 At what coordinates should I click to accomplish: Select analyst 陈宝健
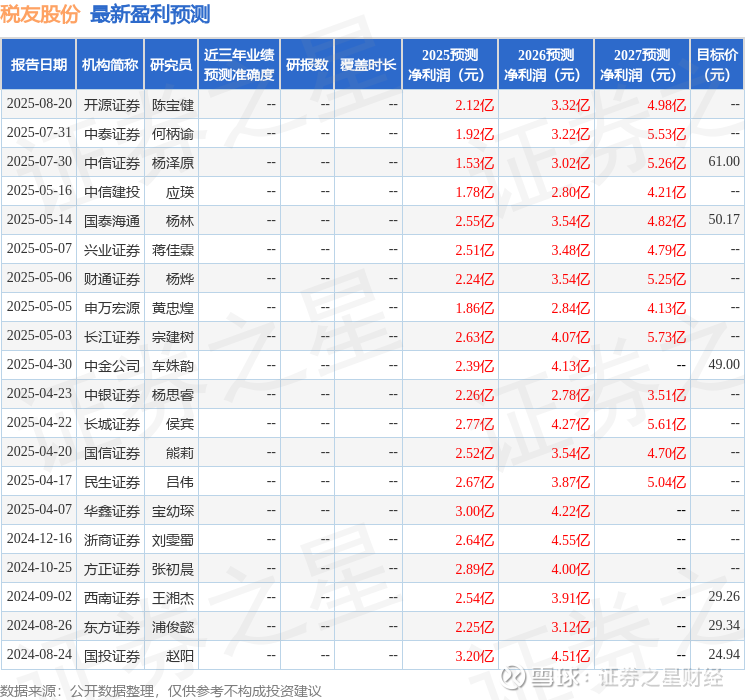pyautogui.click(x=173, y=105)
